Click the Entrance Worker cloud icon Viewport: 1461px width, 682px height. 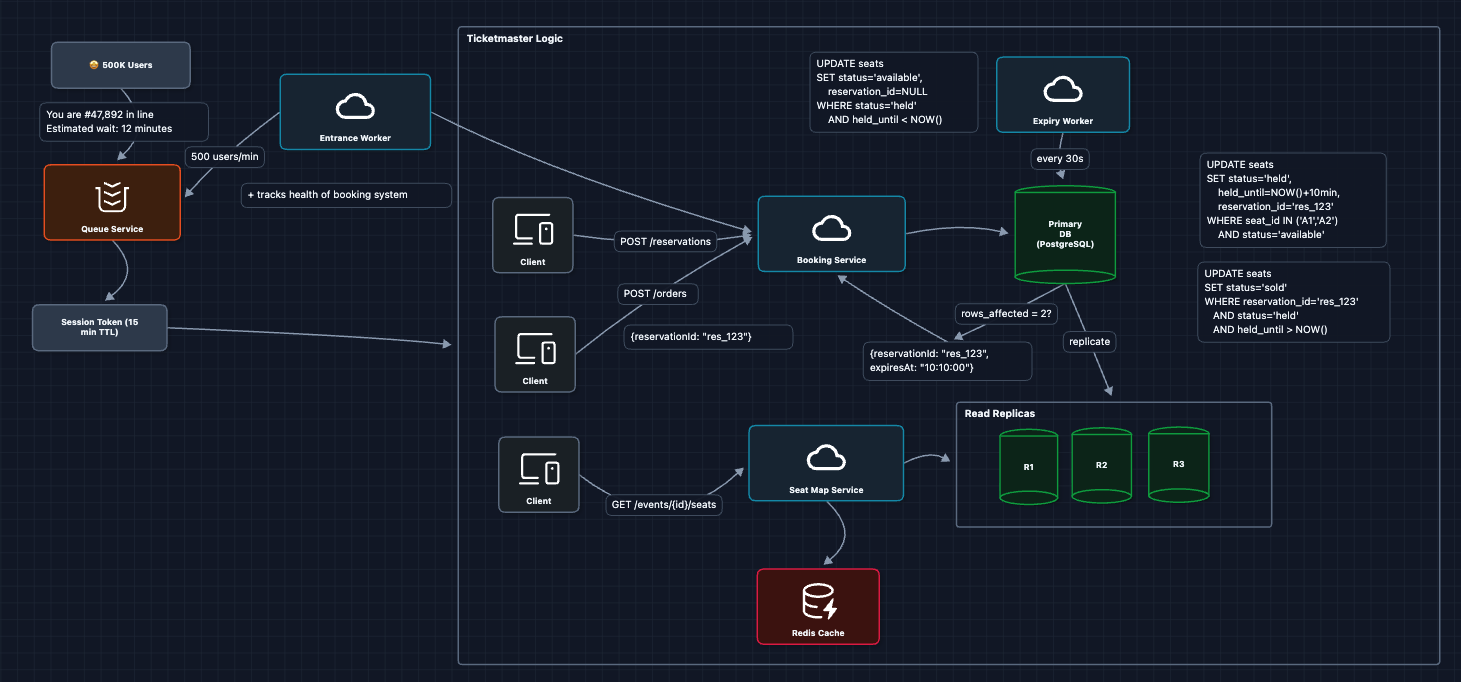(x=355, y=105)
